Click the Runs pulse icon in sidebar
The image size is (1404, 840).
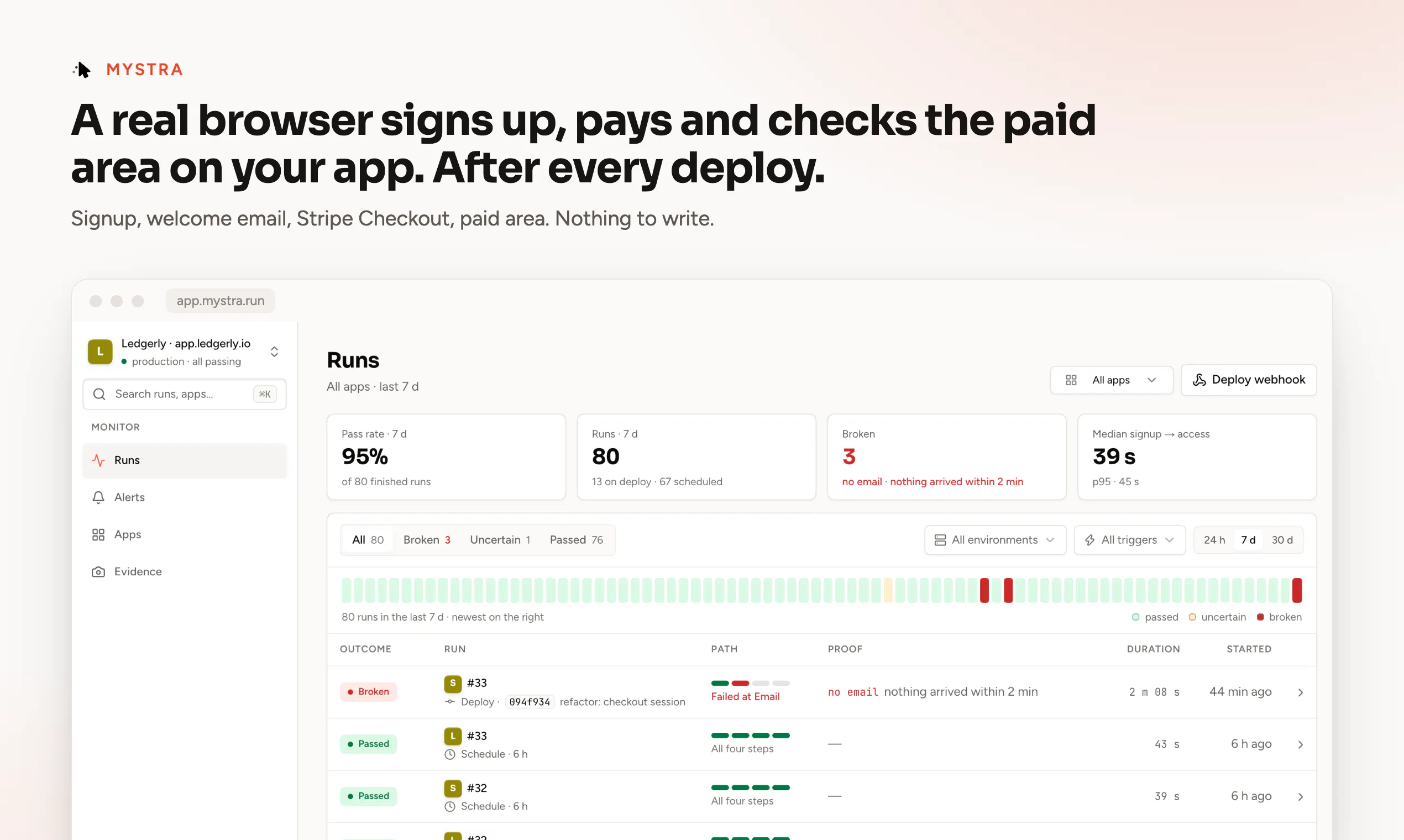tap(98, 460)
